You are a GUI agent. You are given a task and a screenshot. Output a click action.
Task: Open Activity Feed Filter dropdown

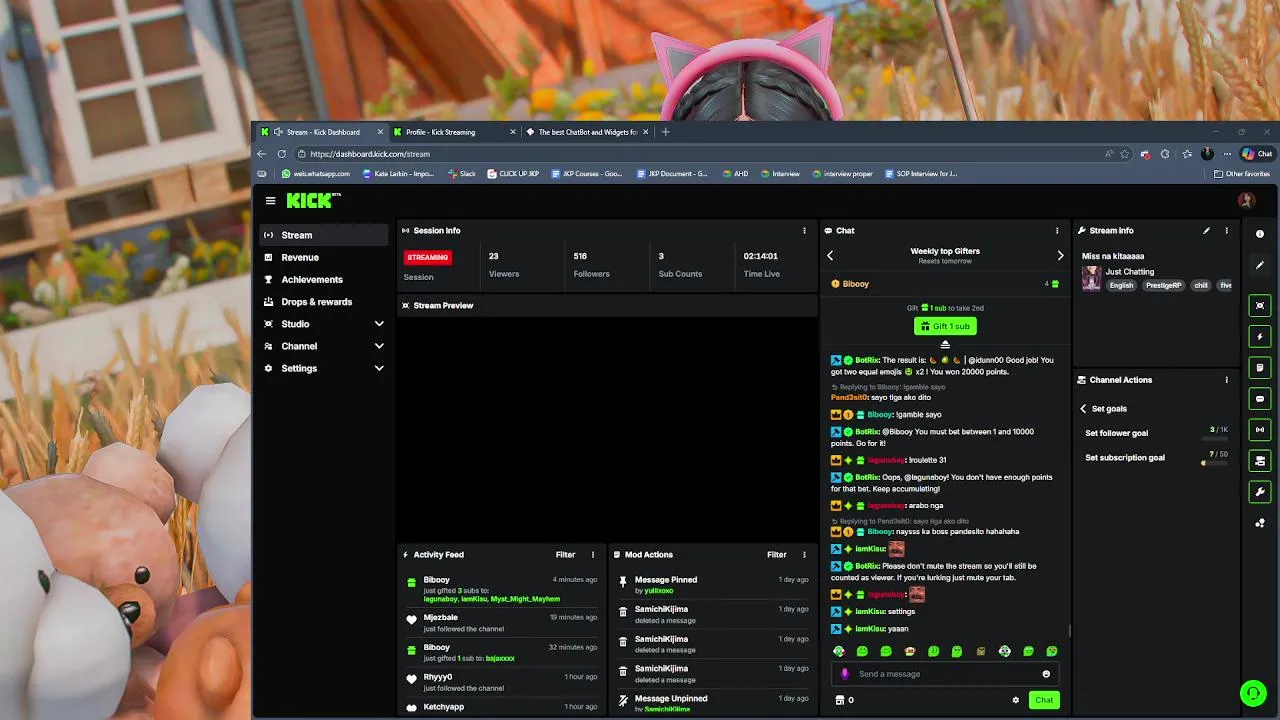565,555
